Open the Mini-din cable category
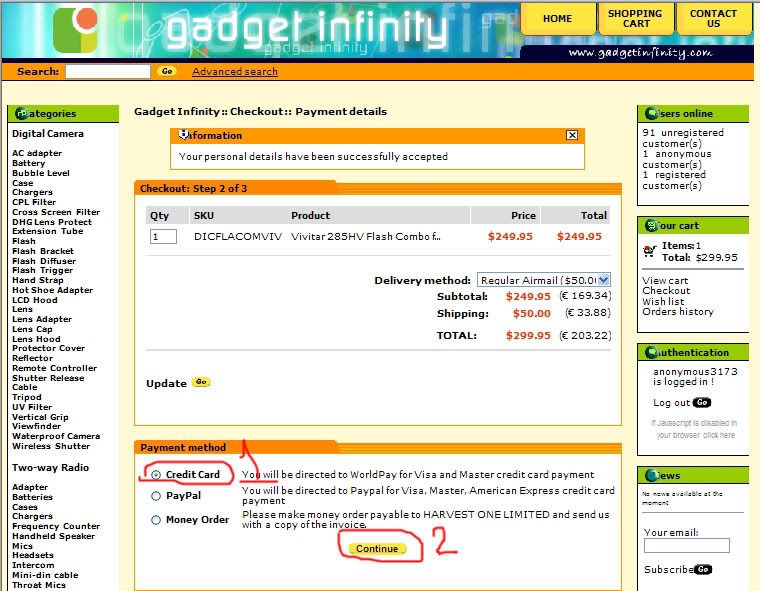The height and width of the screenshot is (591, 760). [x=45, y=575]
